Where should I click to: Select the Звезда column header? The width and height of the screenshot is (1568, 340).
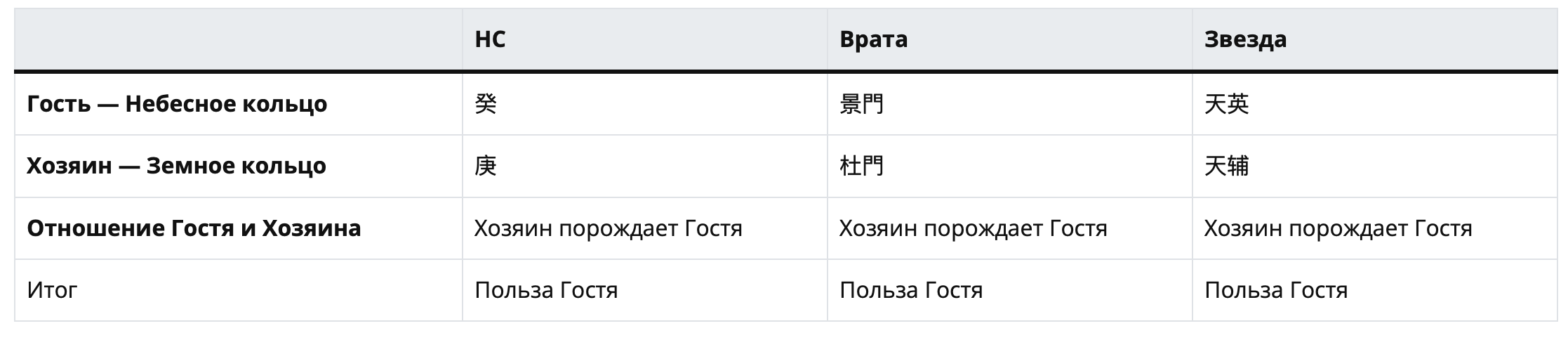pyautogui.click(x=1246, y=39)
